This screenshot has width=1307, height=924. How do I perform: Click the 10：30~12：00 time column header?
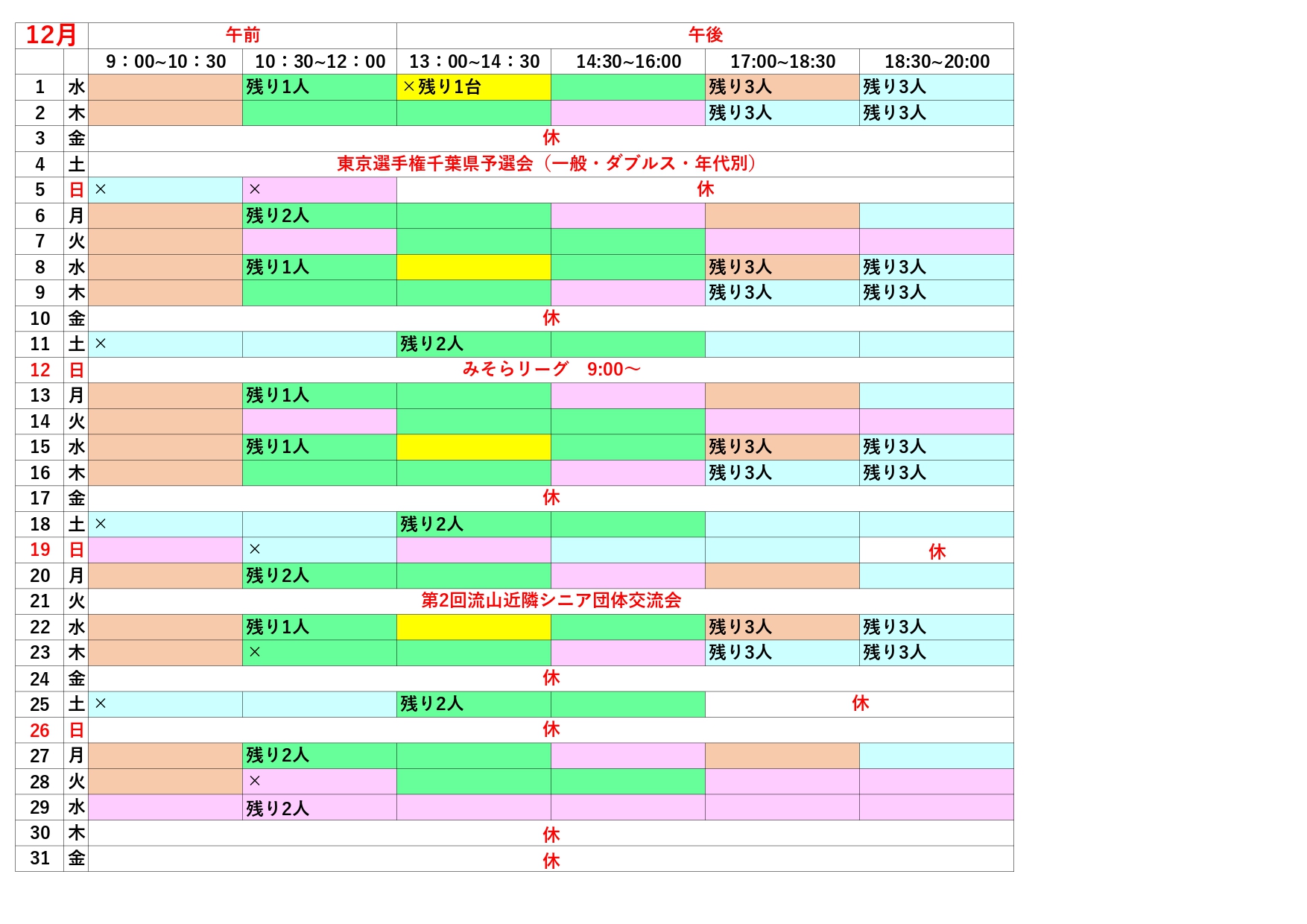coord(320,61)
